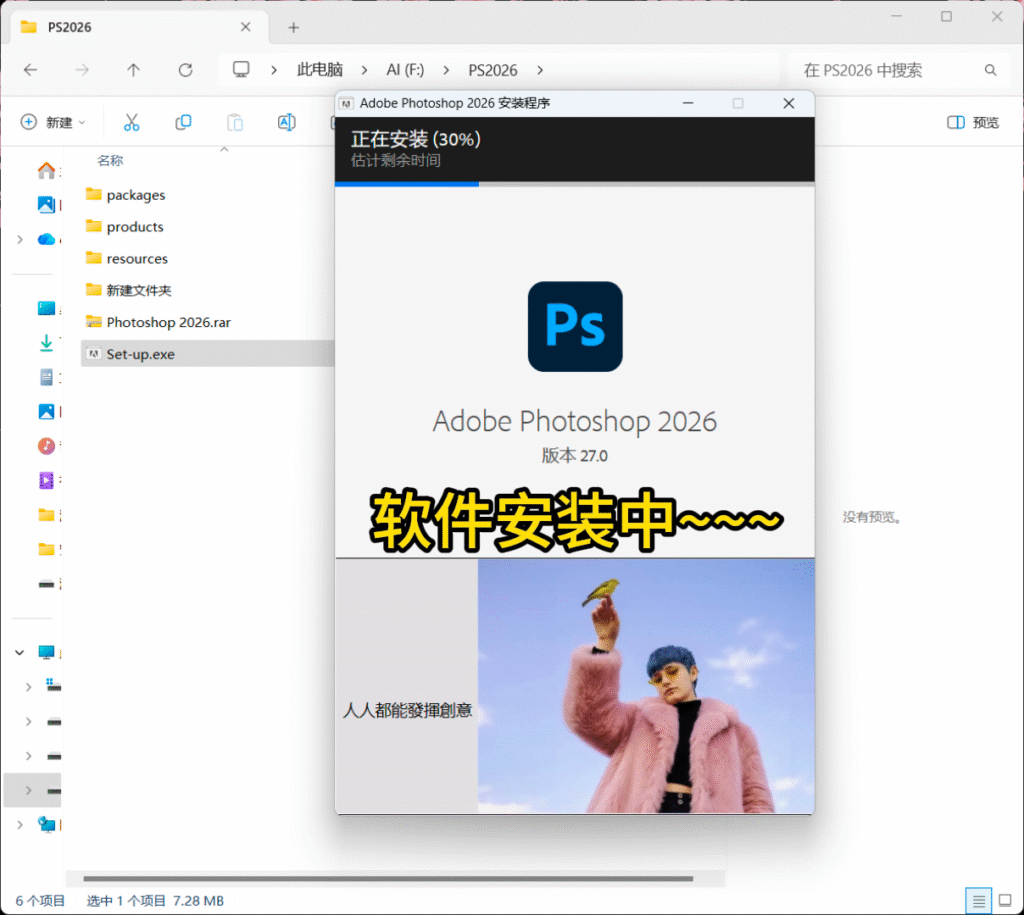This screenshot has height=915, width=1024.
Task: Open the 新建 dropdown menu
Action: 54,122
